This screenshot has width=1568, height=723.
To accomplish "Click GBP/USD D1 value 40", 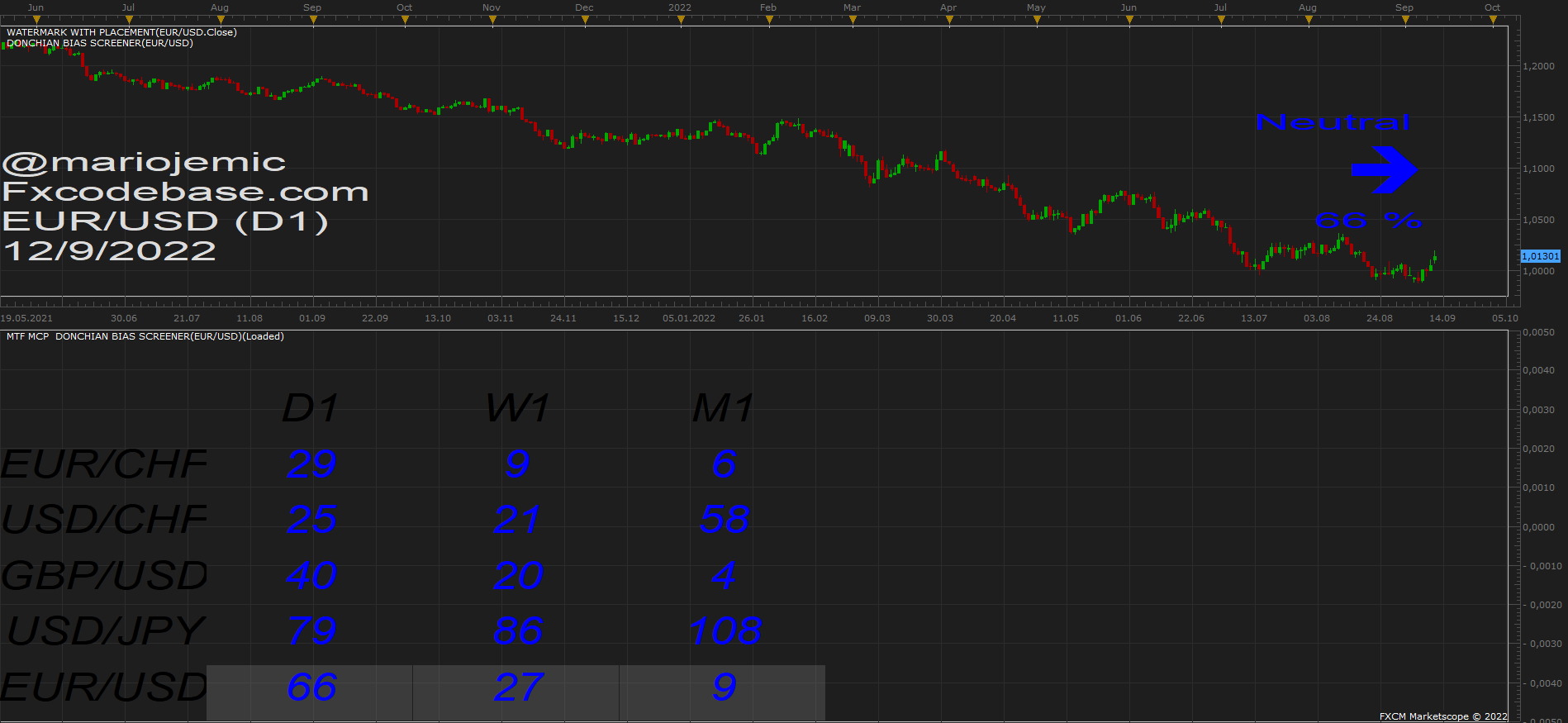I will point(311,576).
